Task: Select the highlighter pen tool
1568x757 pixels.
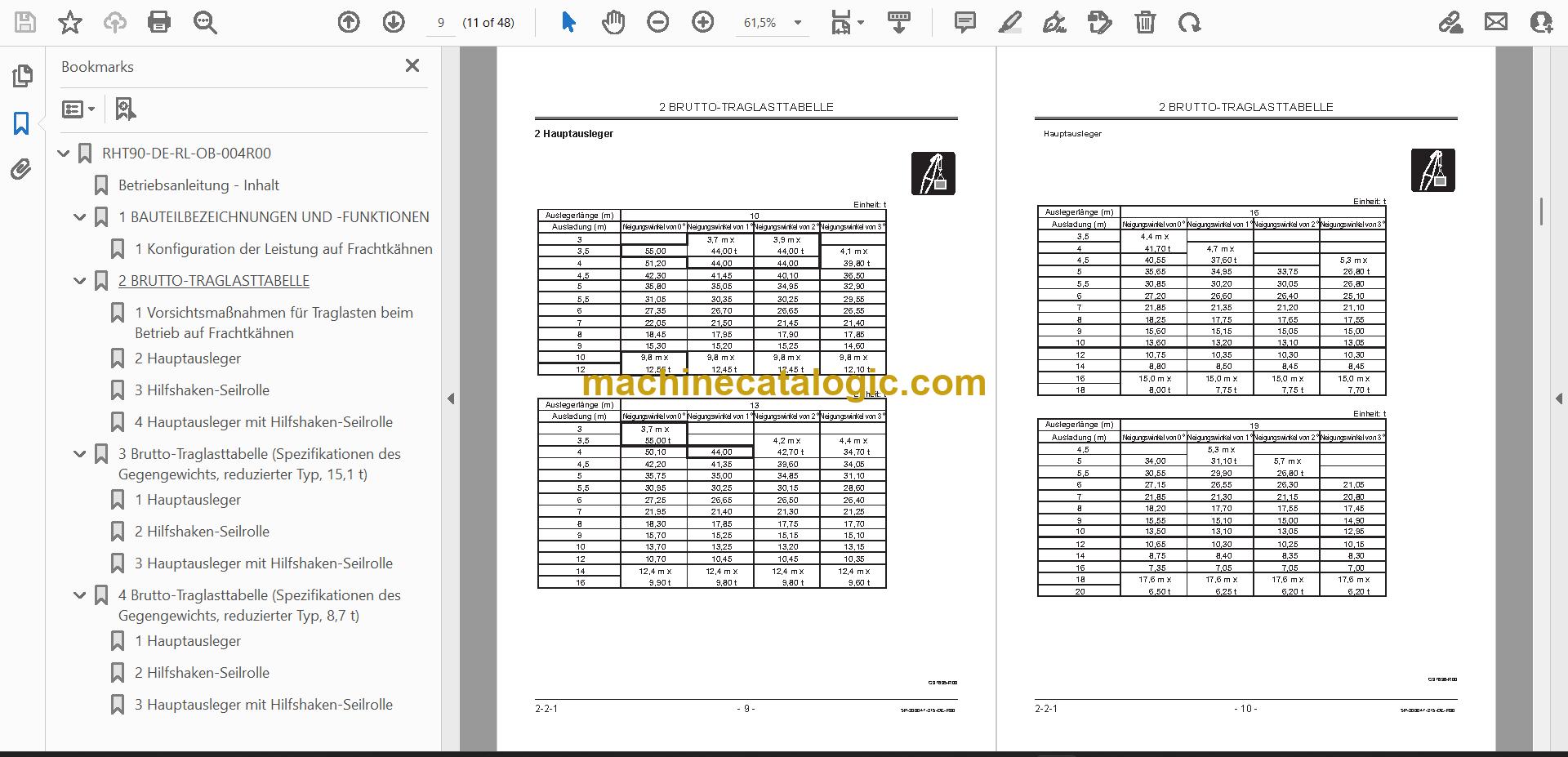Action: click(1009, 22)
